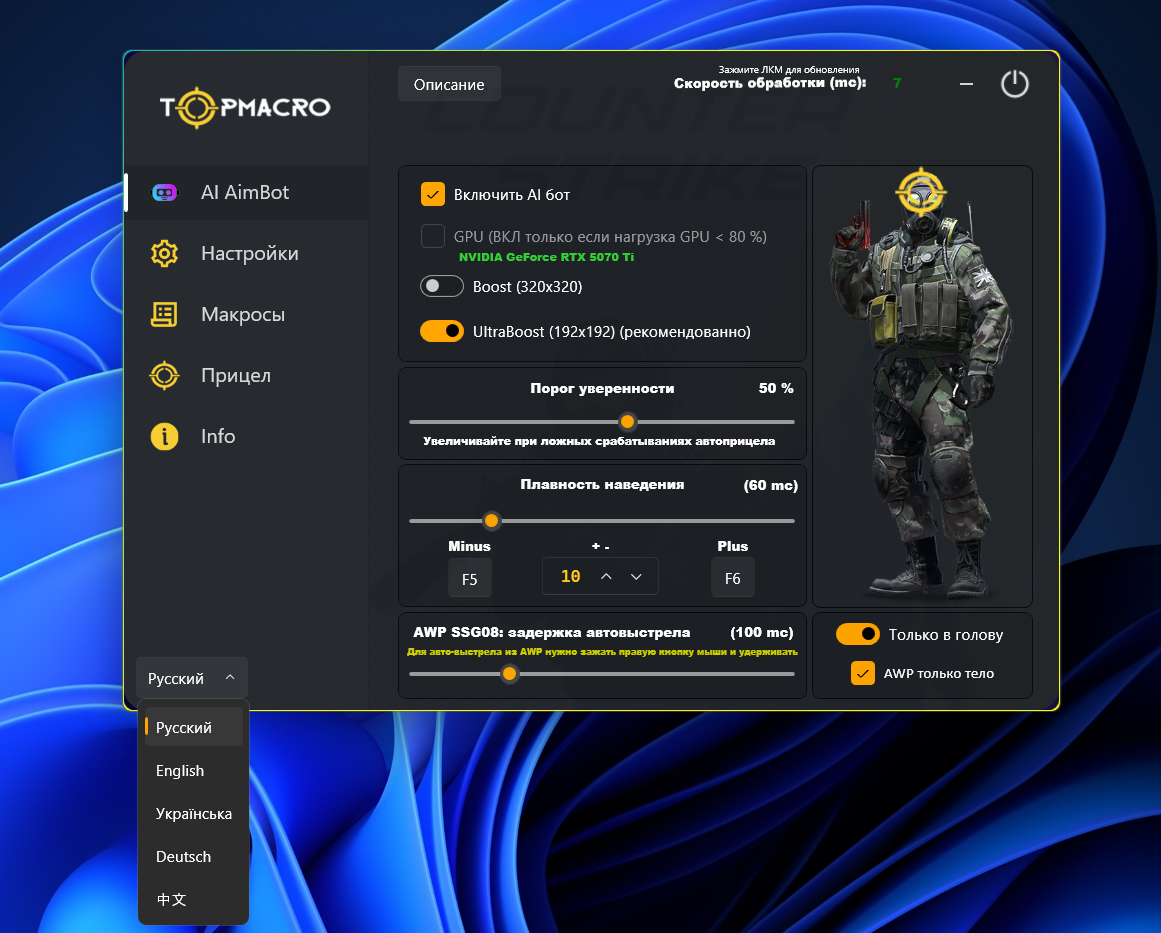Disable the Только в голову switch
Image resolution: width=1161 pixels, height=933 pixels.
coord(857,635)
